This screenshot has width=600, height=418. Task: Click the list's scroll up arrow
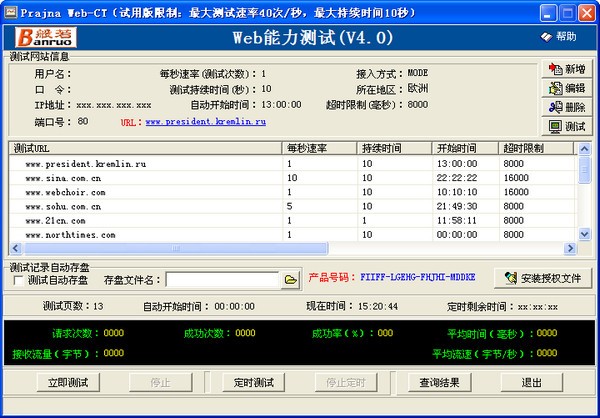[x=584, y=149]
